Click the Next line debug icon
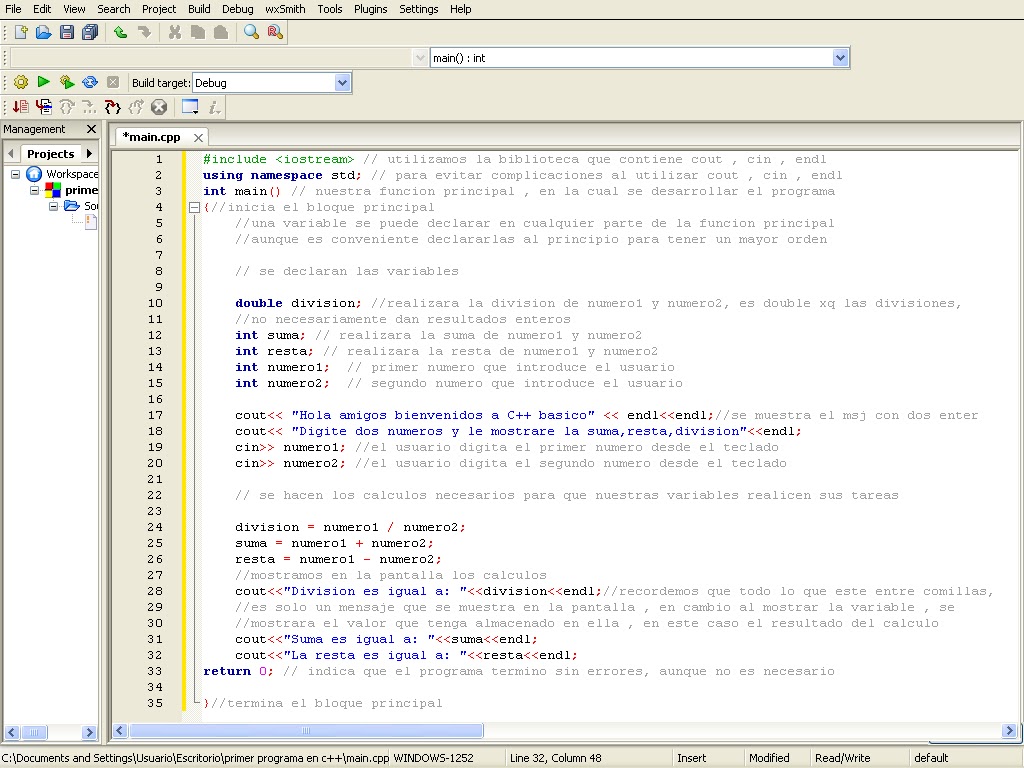This screenshot has height=768, width=1024. [67, 107]
